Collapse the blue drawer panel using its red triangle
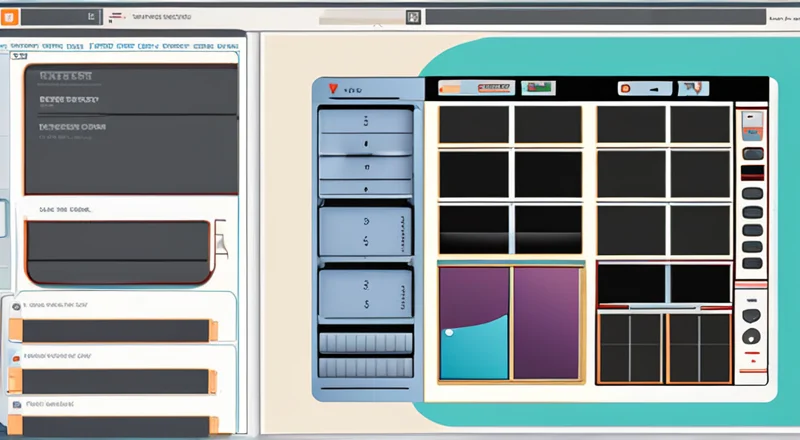 pyautogui.click(x=331, y=90)
